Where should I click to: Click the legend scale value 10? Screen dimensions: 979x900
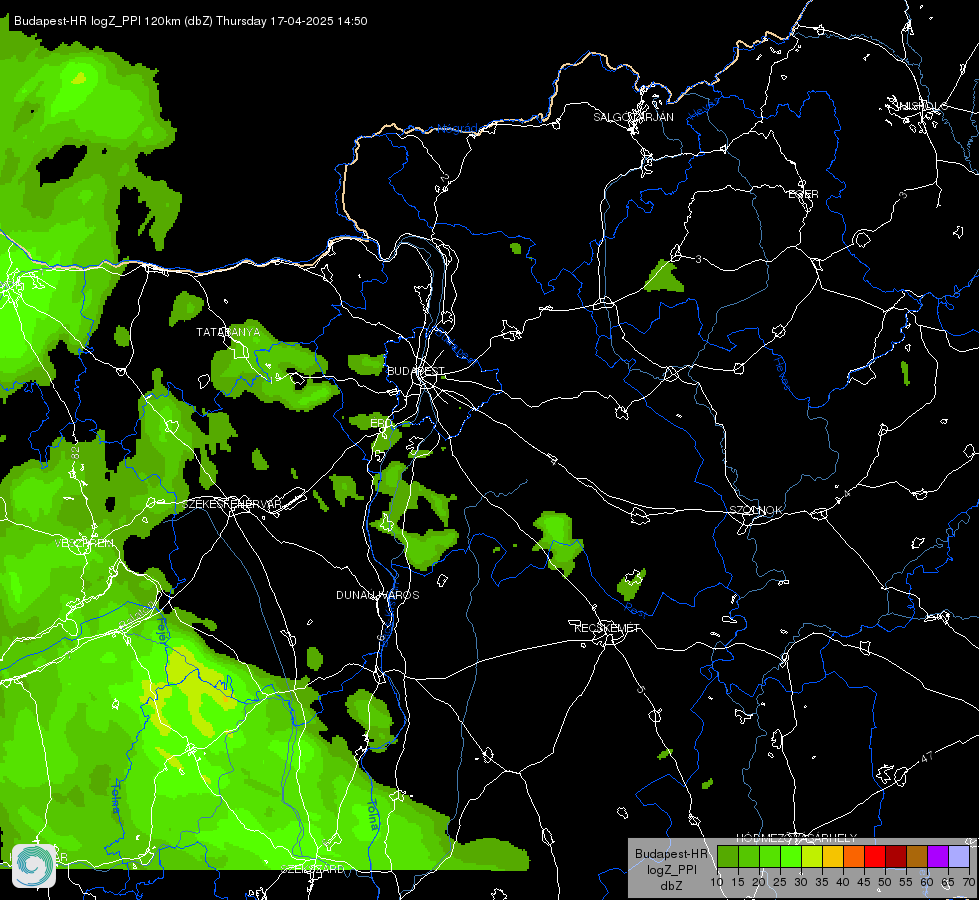click(x=716, y=882)
